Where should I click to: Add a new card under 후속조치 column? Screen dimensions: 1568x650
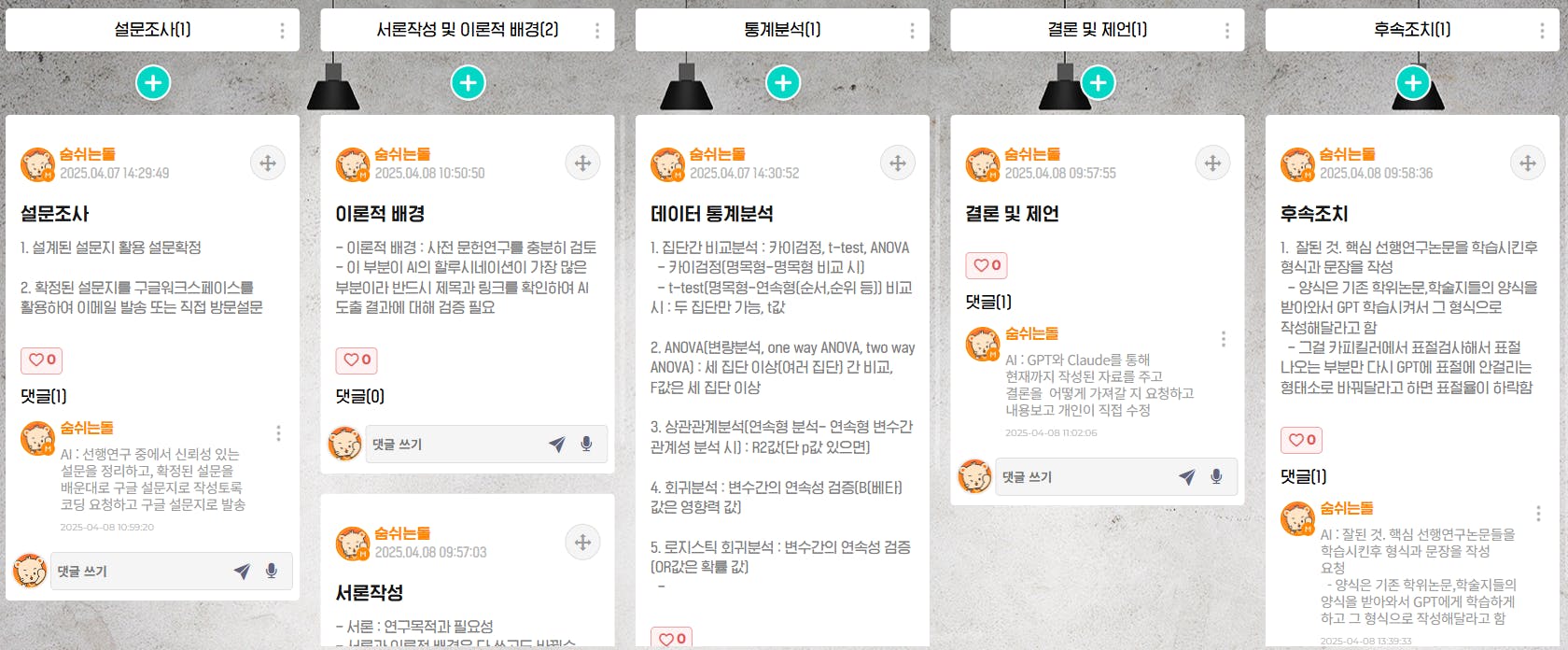tap(1413, 83)
